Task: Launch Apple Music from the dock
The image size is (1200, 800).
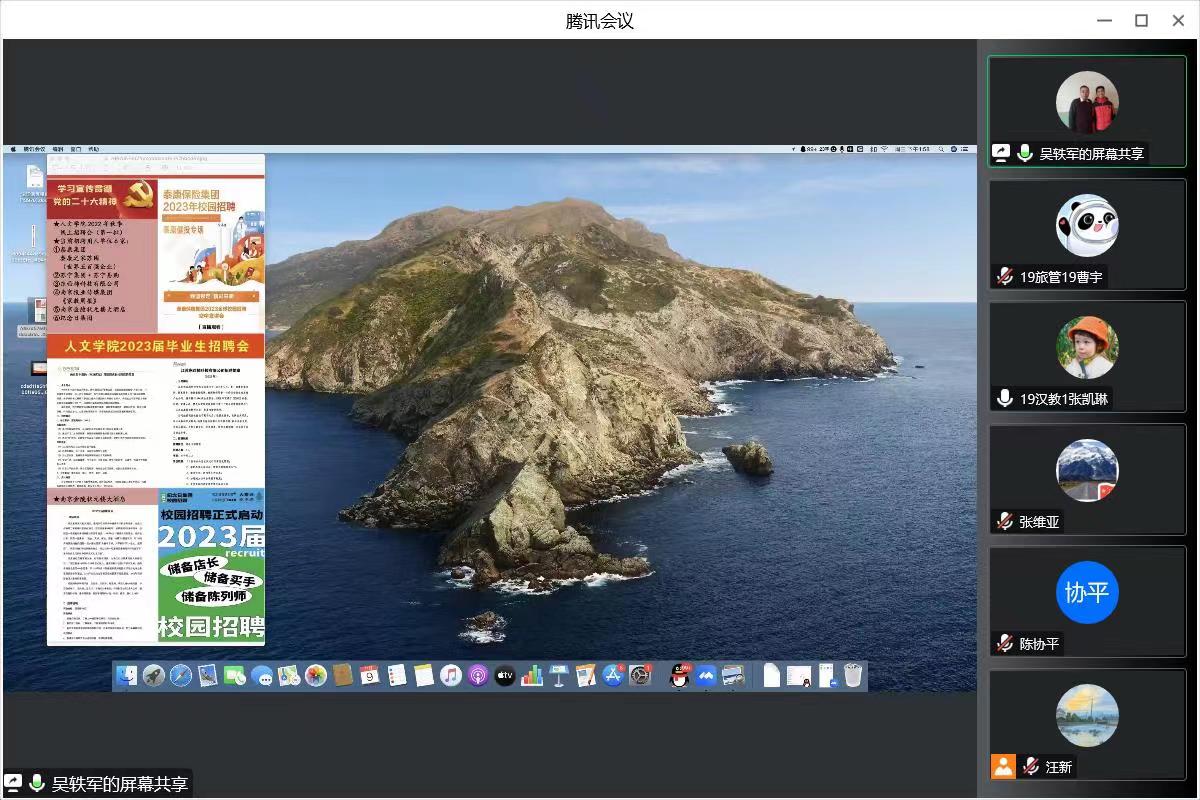Action: [x=450, y=676]
